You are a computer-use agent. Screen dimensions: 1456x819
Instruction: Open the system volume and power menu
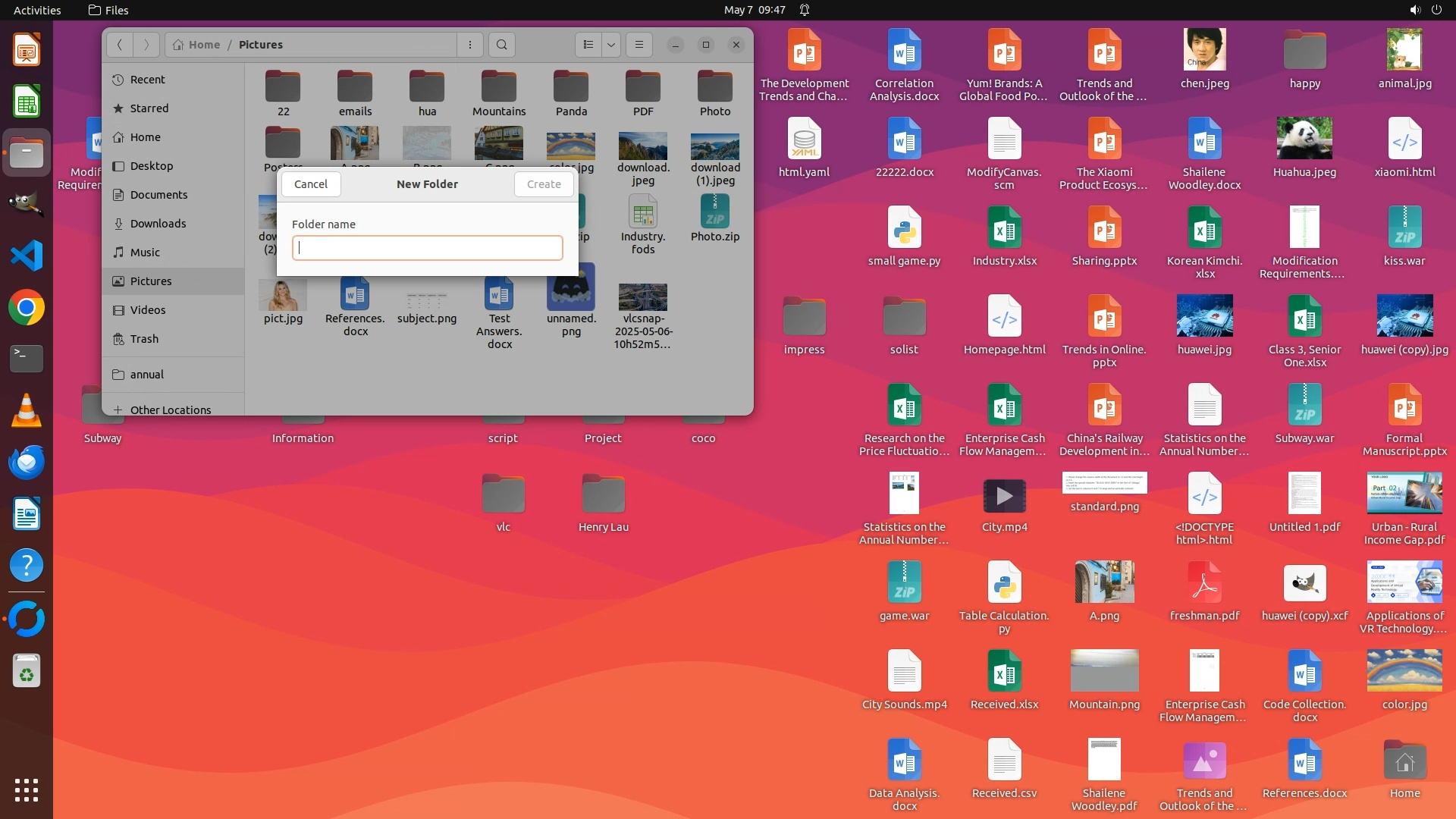1425,10
